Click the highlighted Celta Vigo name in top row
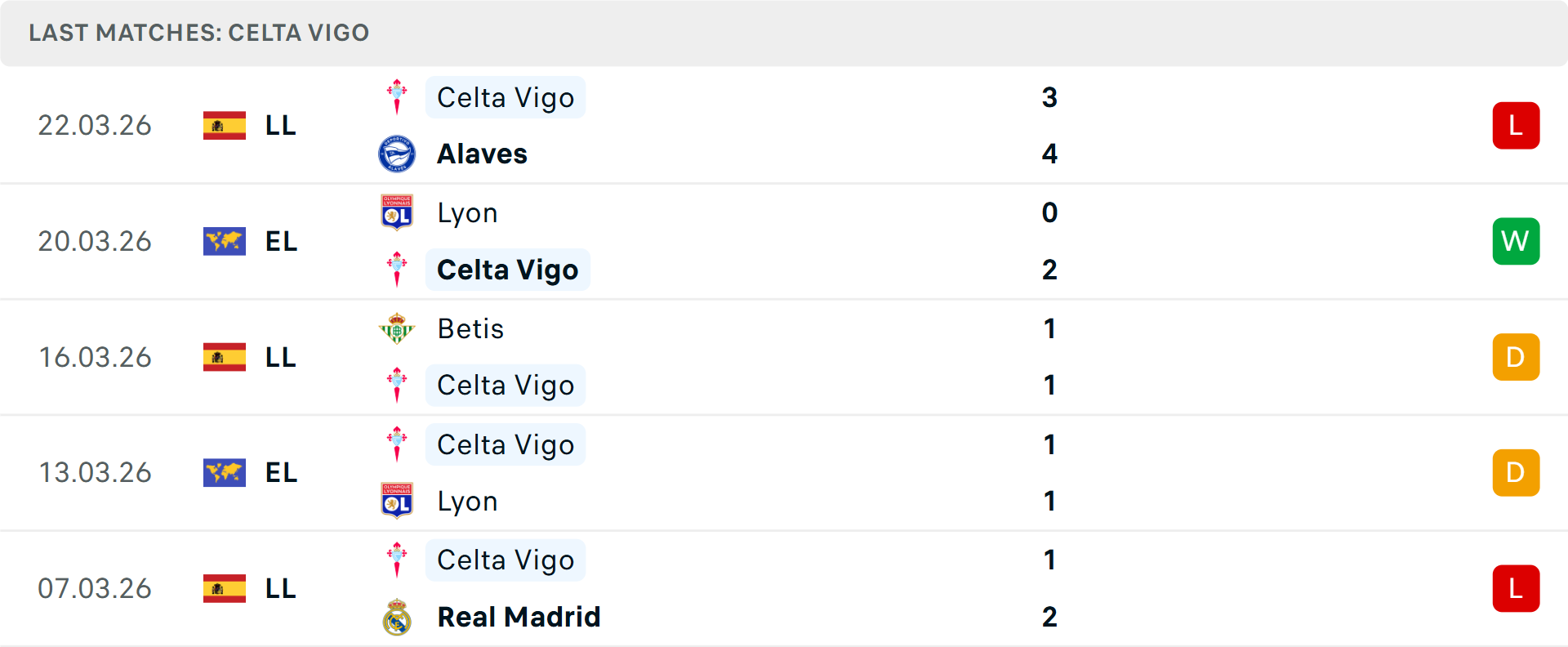 pyautogui.click(x=505, y=96)
